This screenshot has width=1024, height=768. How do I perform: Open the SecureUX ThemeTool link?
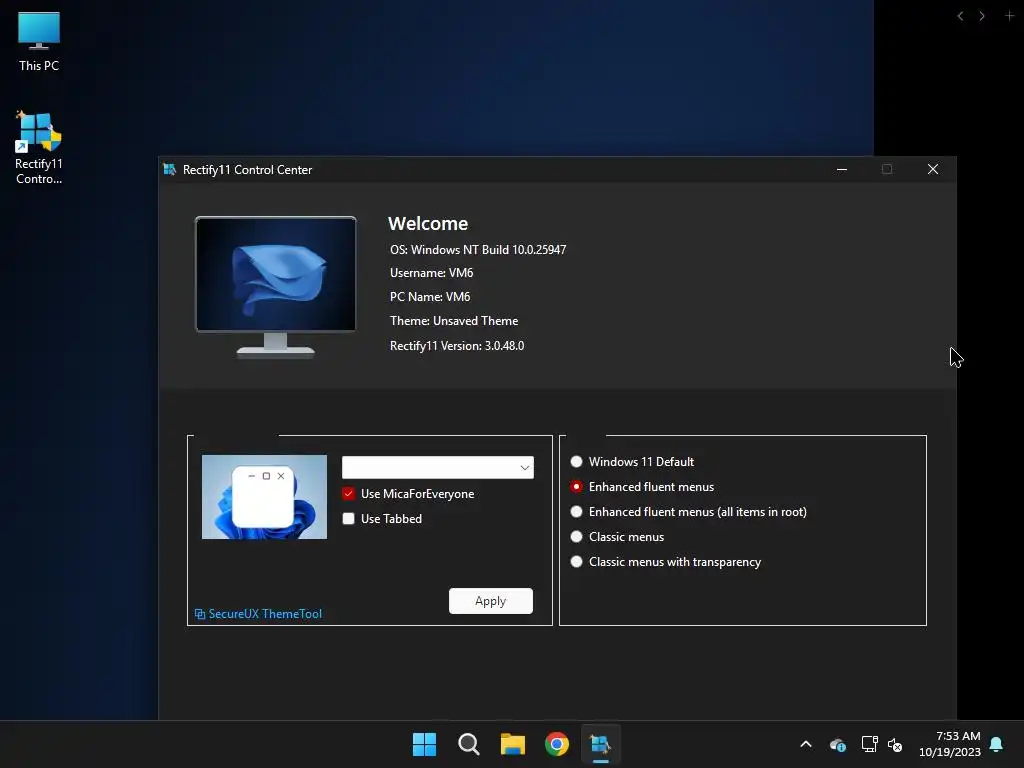click(x=258, y=614)
